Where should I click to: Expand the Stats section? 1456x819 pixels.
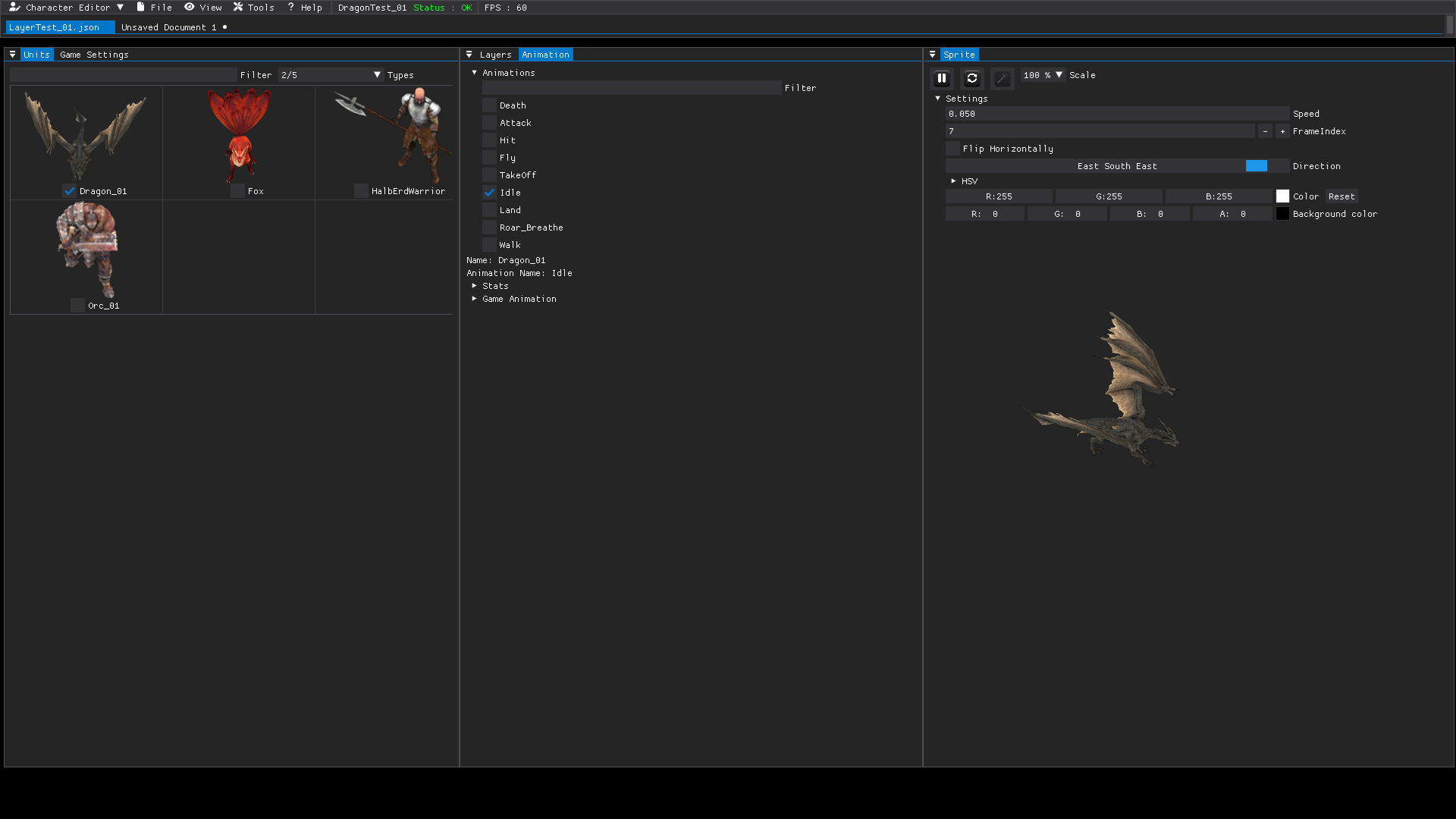(x=474, y=286)
